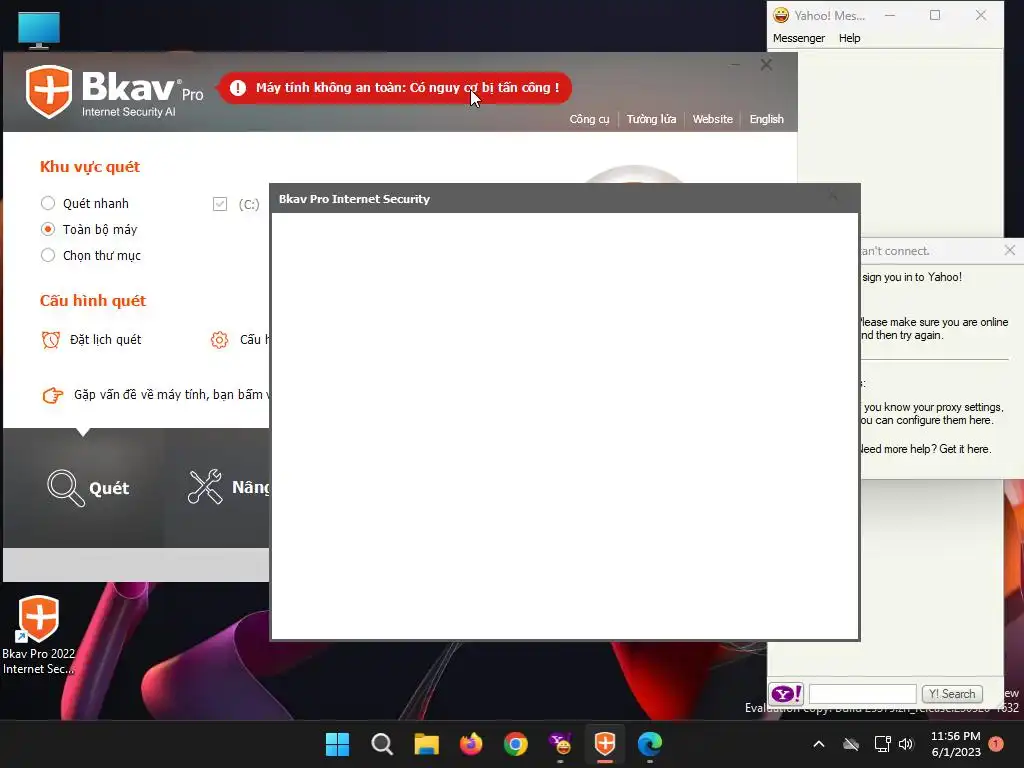Viewport: 1024px width, 768px height.
Task: Click the network tray icon
Action: (882, 744)
